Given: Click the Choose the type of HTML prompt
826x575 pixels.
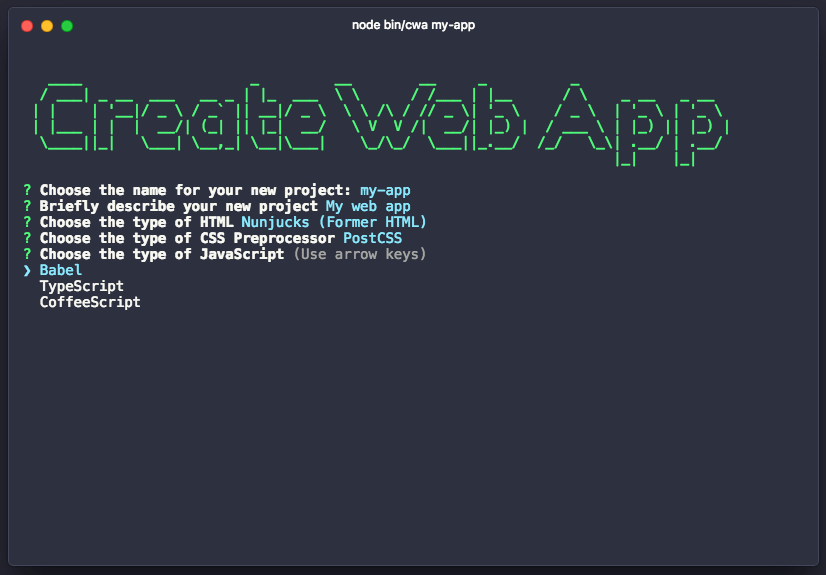Looking at the screenshot, I should (x=136, y=222).
